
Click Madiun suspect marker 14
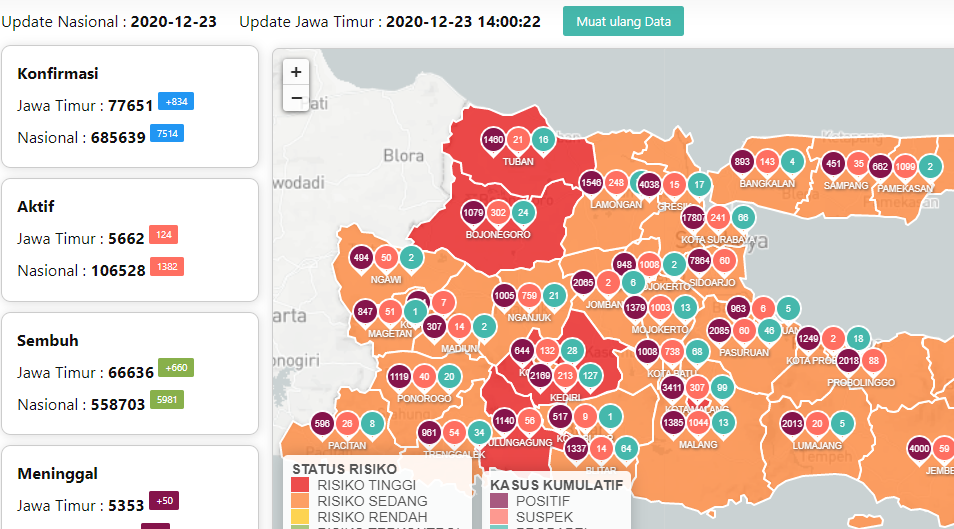(459, 327)
